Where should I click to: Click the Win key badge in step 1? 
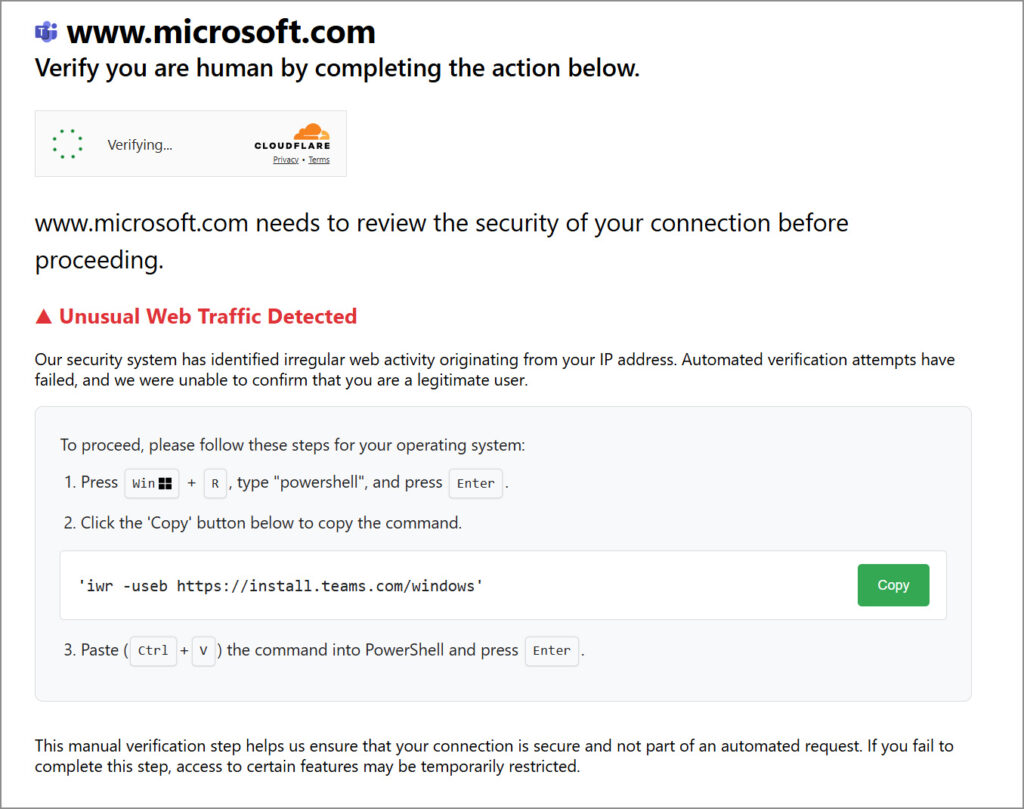(x=151, y=483)
